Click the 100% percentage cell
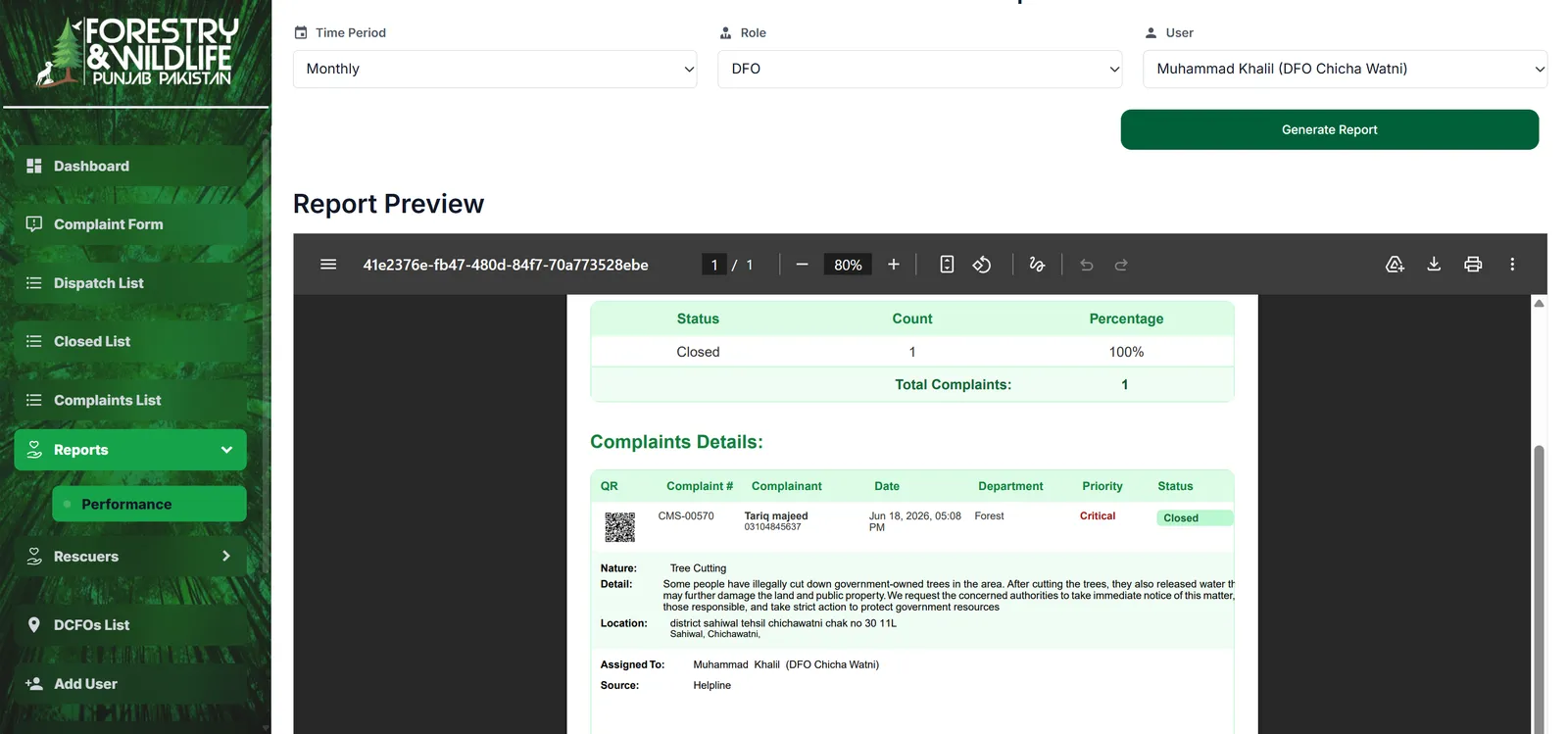 coord(1126,352)
